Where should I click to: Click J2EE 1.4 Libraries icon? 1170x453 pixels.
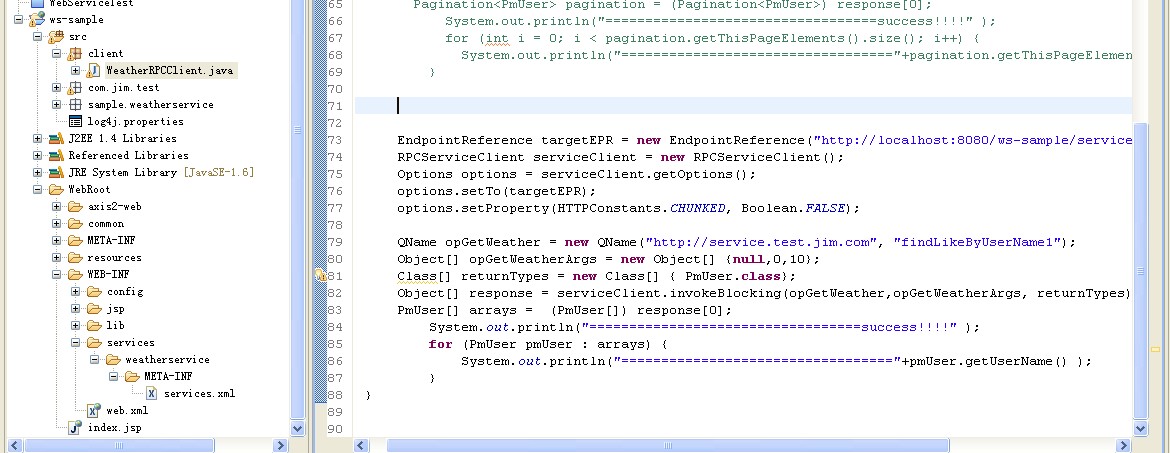pos(55,138)
